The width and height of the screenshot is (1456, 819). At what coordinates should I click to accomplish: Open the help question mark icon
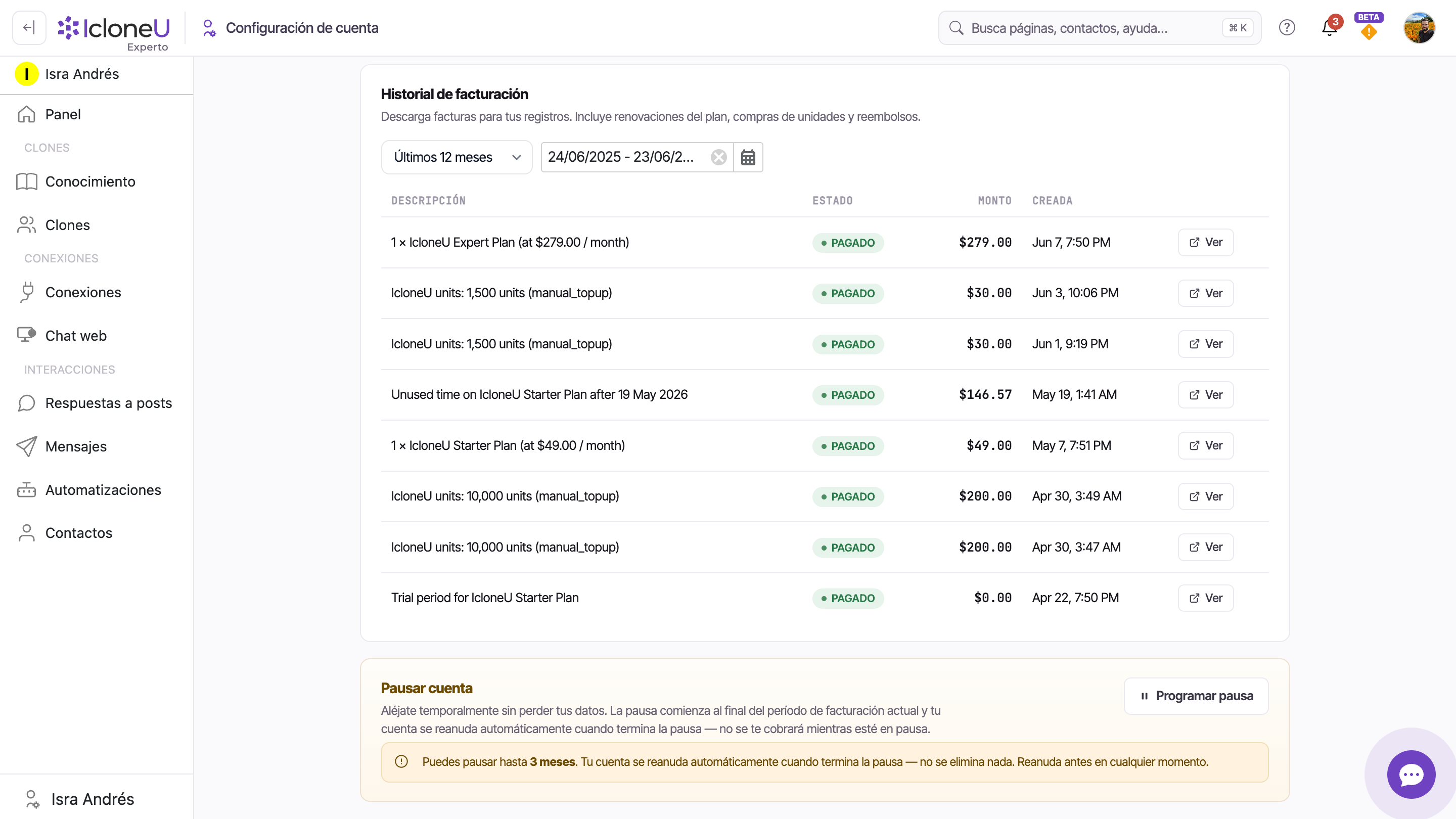click(1287, 28)
